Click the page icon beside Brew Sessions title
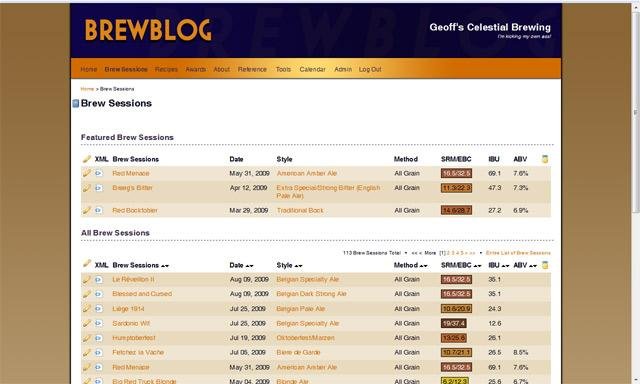Image resolution: width=640 pixels, height=384 pixels. coord(76,103)
